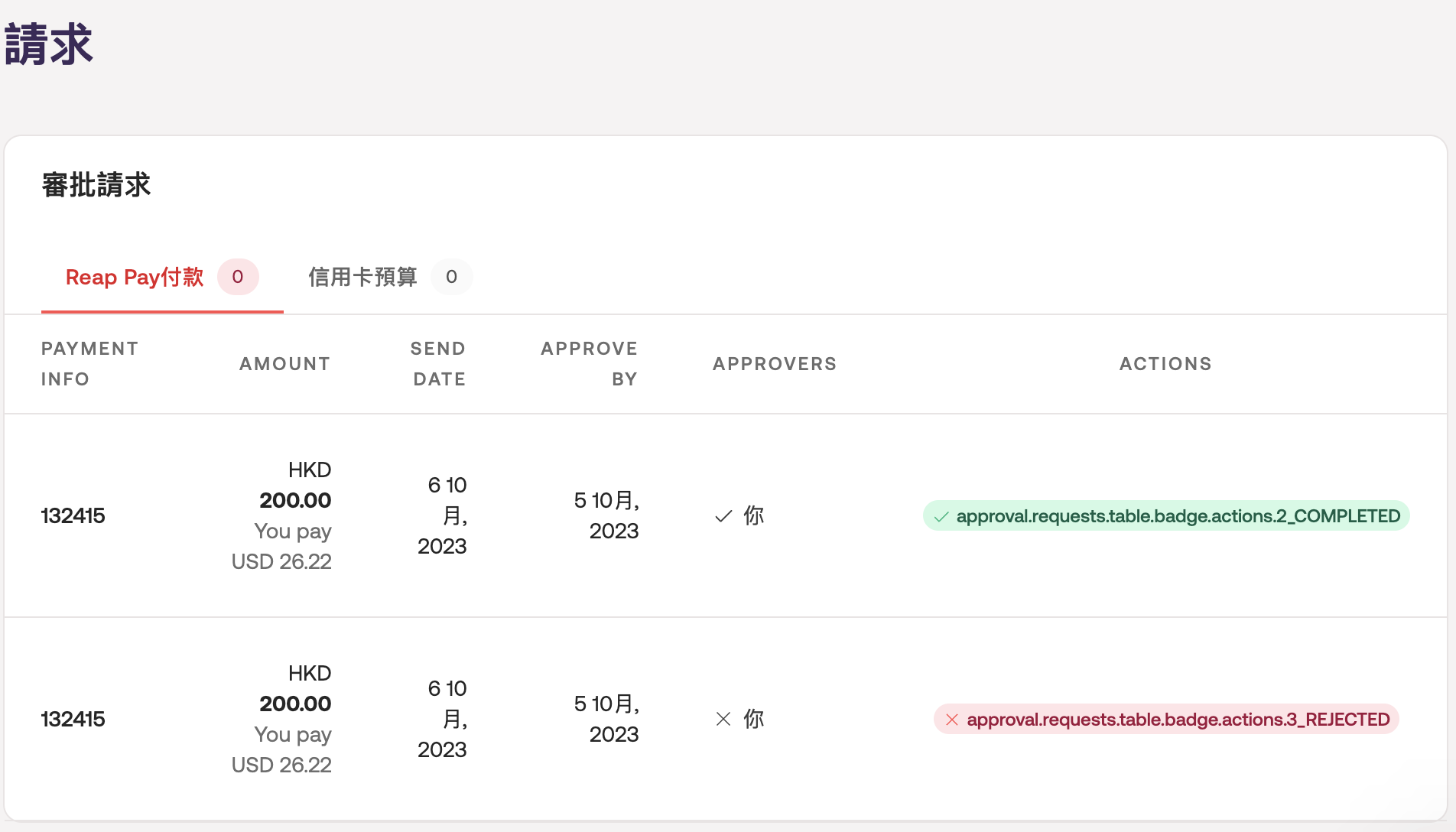Select payment 132415 in the completed row

coord(73,516)
